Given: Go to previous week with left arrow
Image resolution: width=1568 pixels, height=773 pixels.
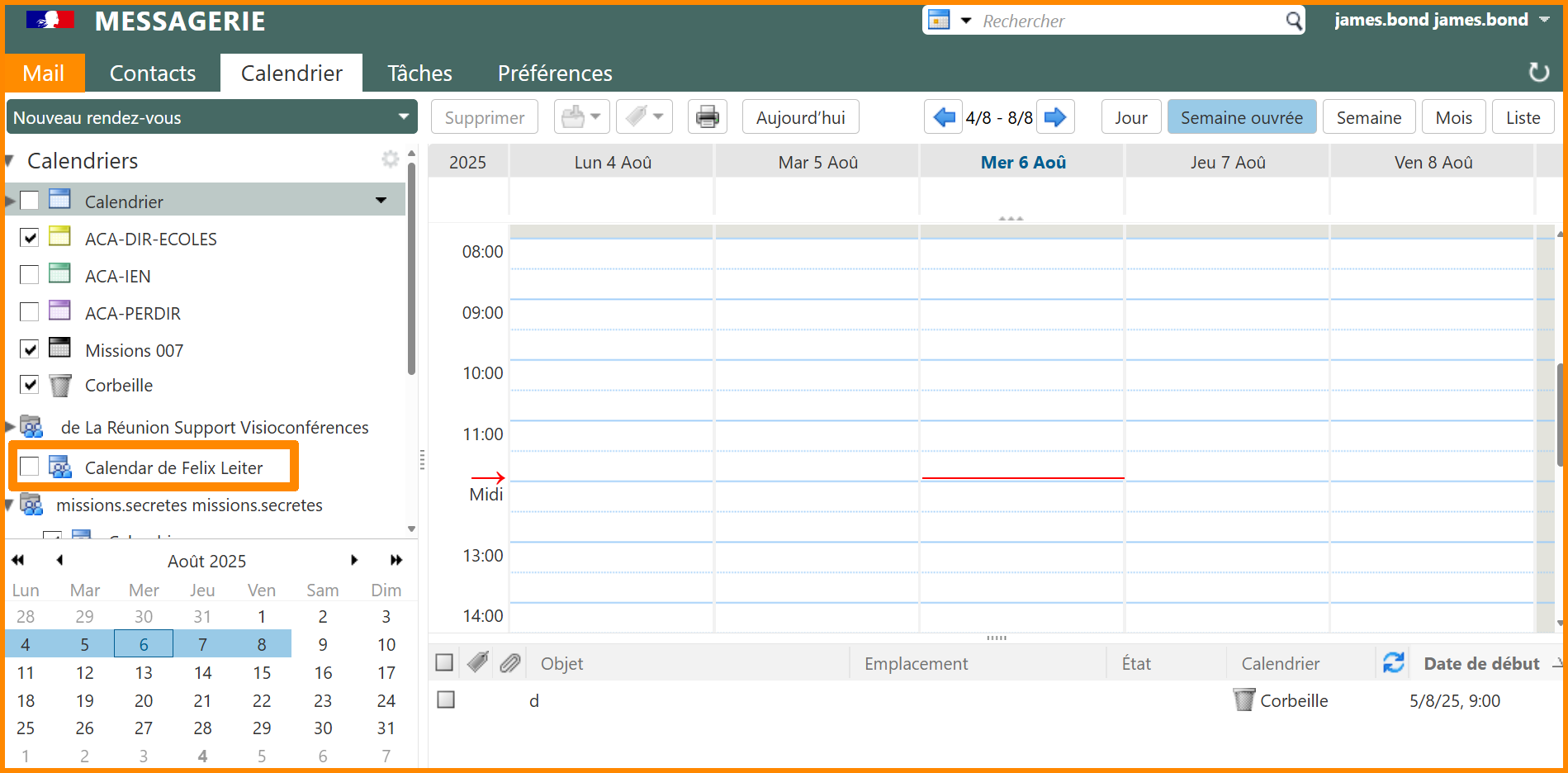Looking at the screenshot, I should pyautogui.click(x=944, y=117).
